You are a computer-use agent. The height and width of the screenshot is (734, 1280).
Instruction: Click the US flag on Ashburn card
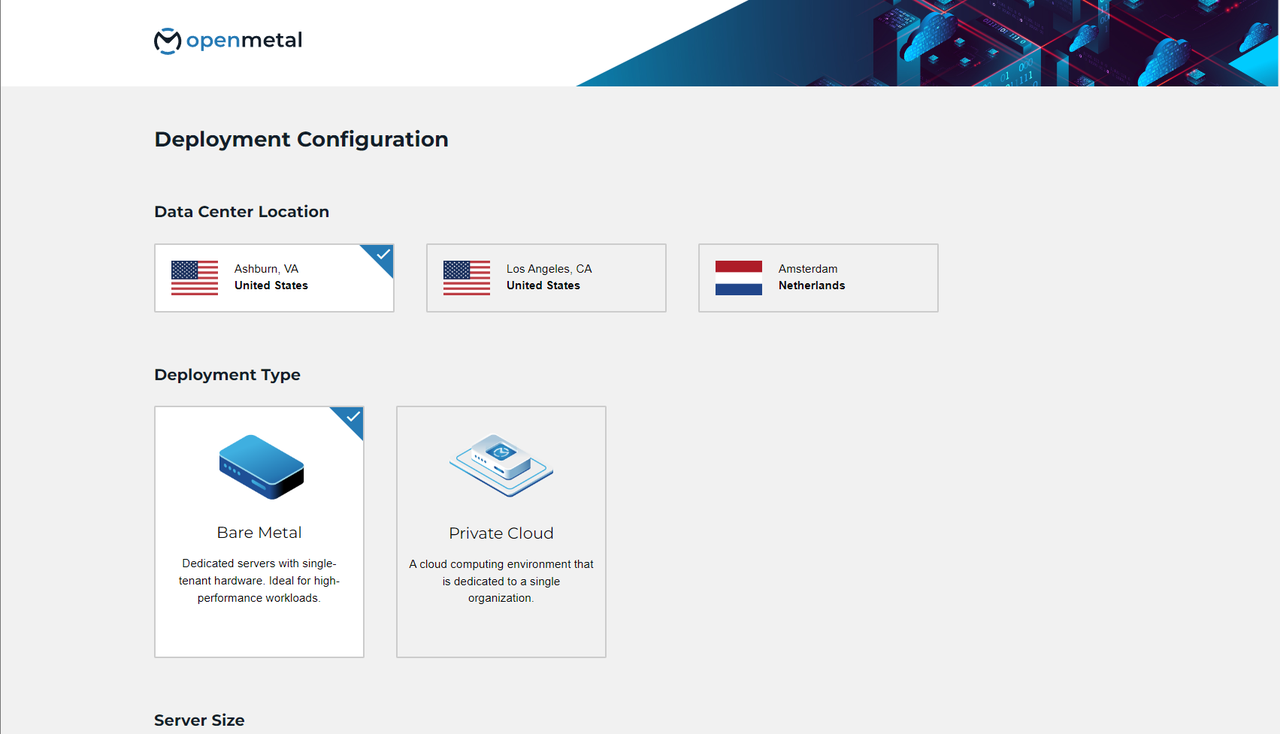(x=194, y=277)
